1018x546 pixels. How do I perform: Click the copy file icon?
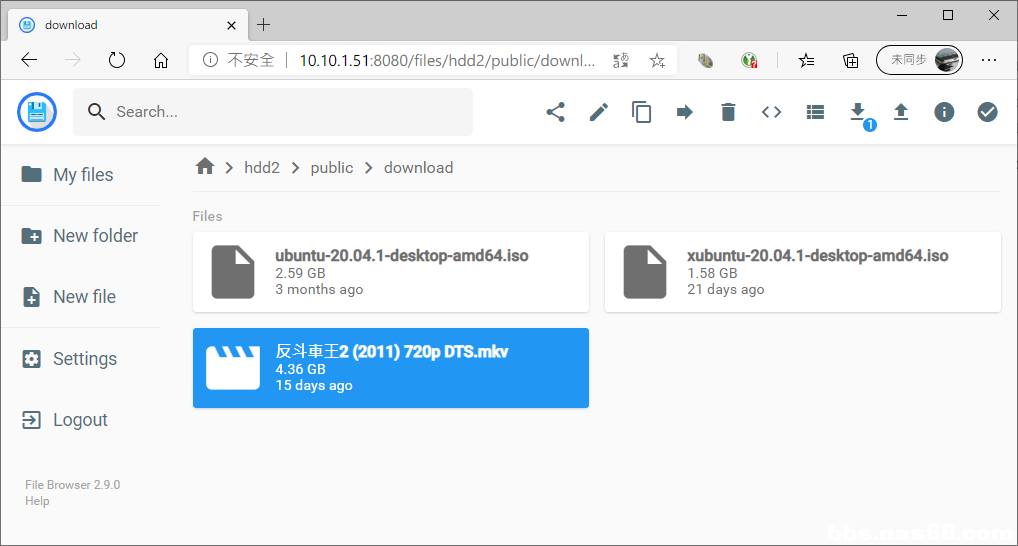coord(642,112)
